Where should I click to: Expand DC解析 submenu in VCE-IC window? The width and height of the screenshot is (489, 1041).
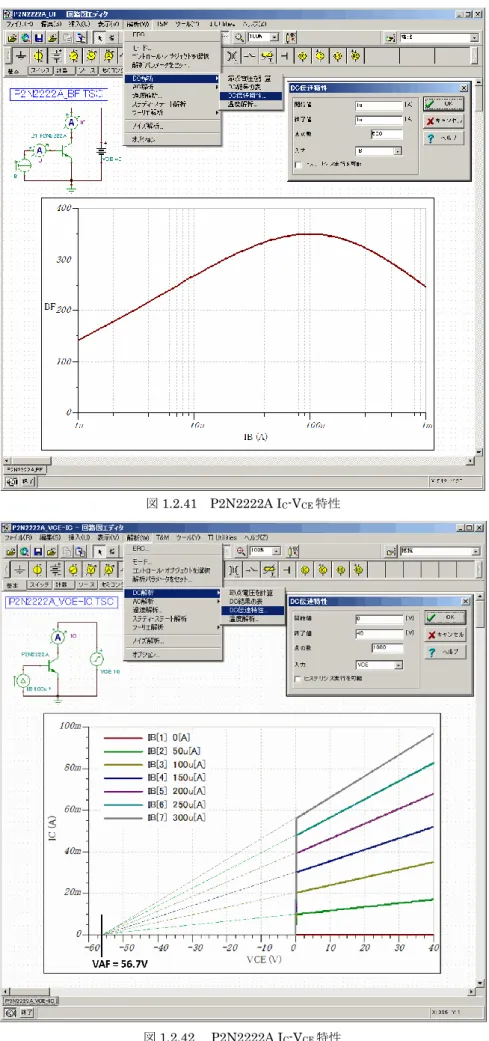pyautogui.click(x=173, y=593)
